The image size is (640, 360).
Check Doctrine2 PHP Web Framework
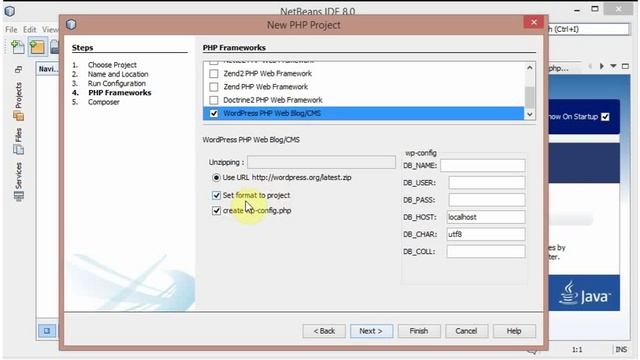coord(213,100)
